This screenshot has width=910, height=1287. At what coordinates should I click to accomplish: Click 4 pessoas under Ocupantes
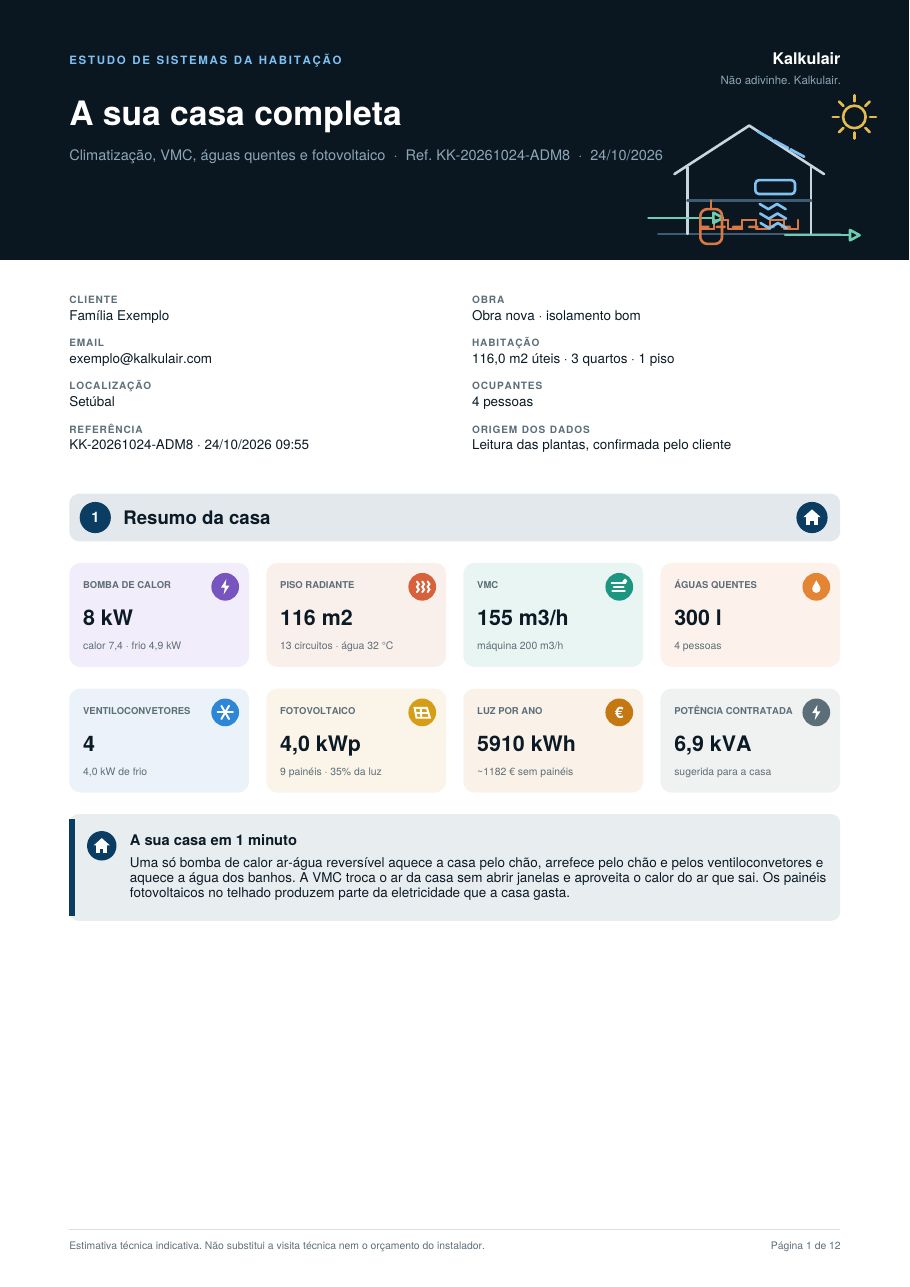coord(502,401)
